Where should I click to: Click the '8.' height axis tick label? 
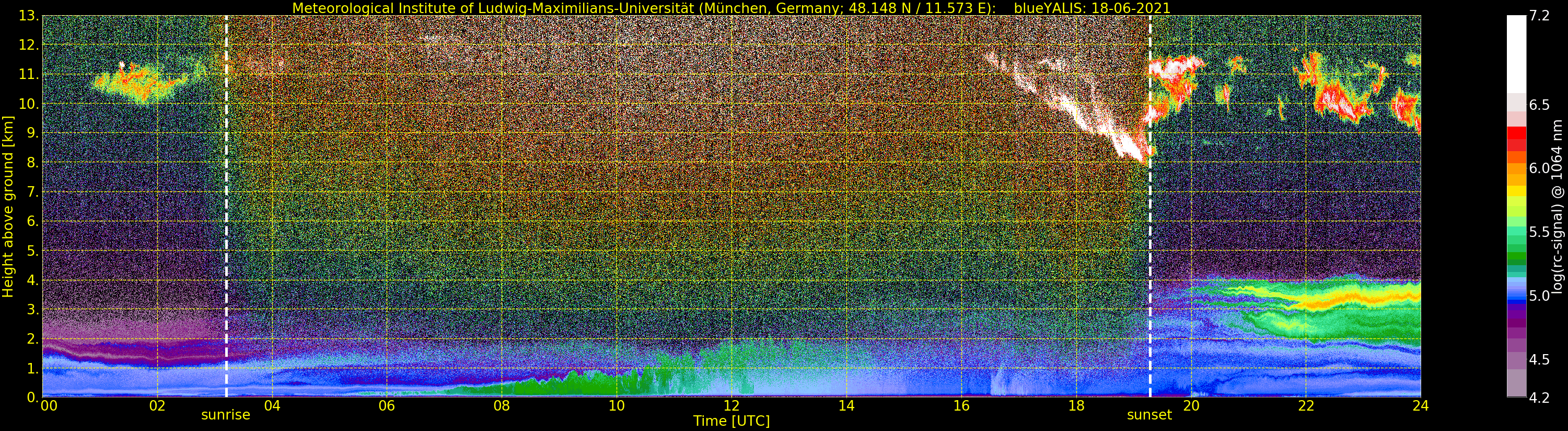(32, 163)
